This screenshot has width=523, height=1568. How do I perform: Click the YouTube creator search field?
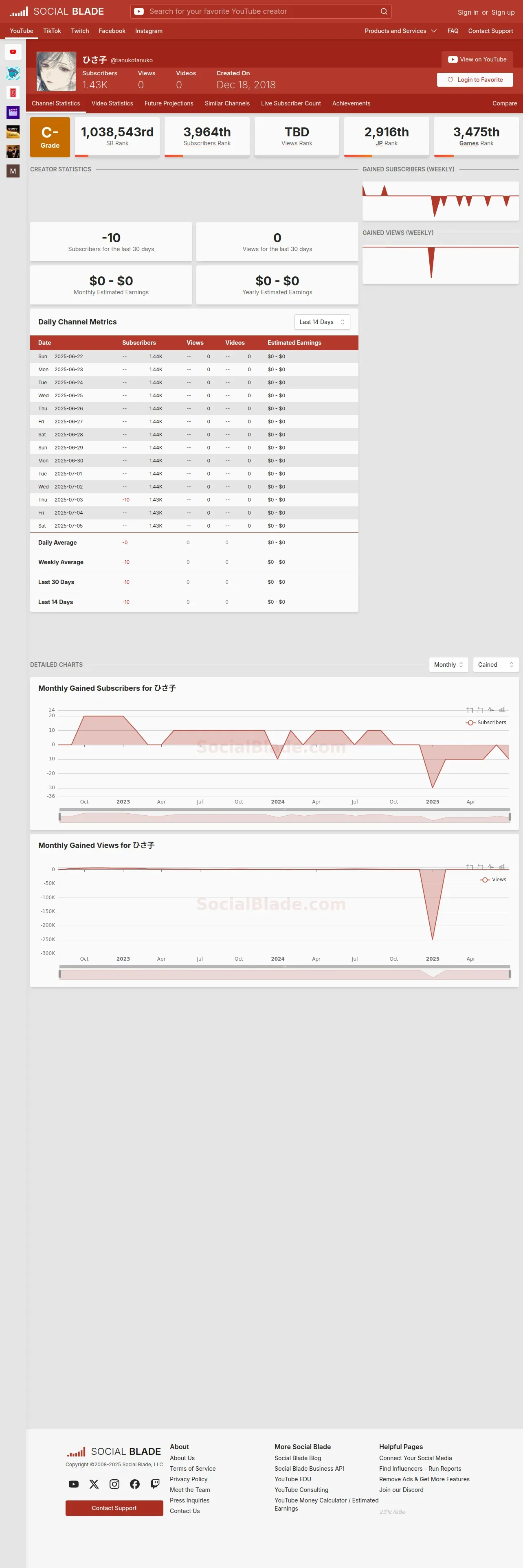click(262, 11)
